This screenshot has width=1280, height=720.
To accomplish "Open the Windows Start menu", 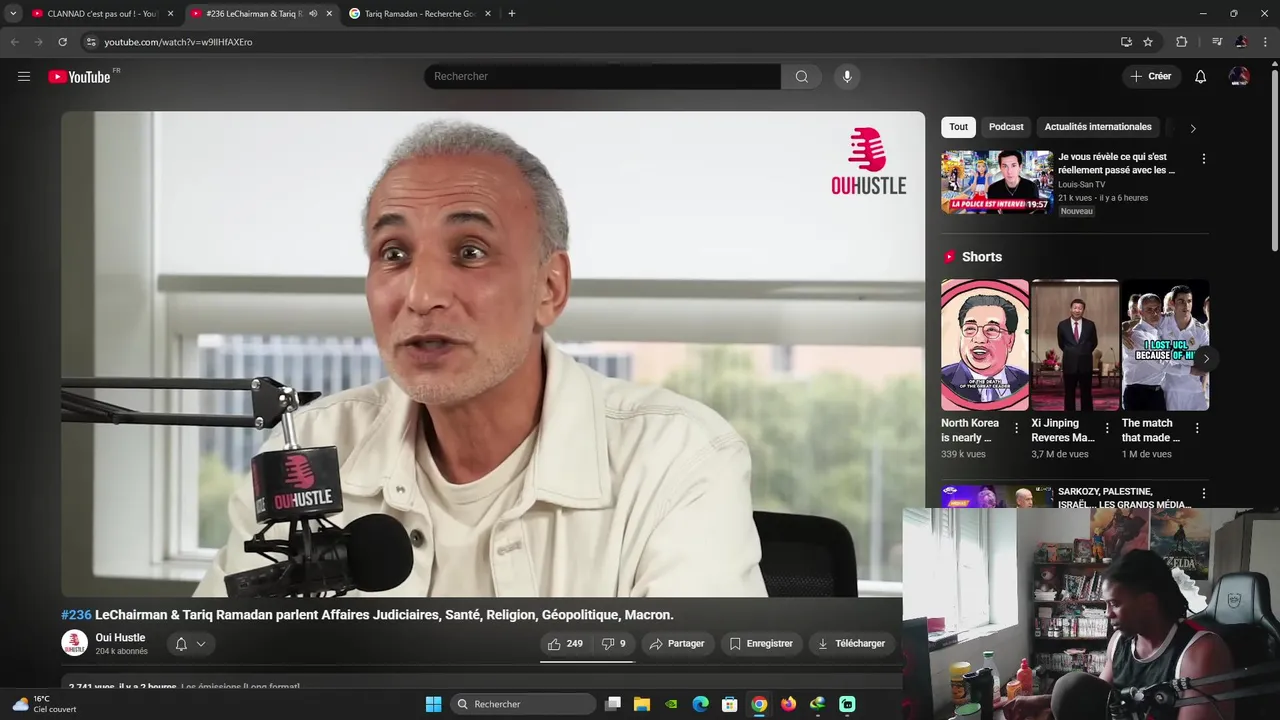I will point(433,704).
